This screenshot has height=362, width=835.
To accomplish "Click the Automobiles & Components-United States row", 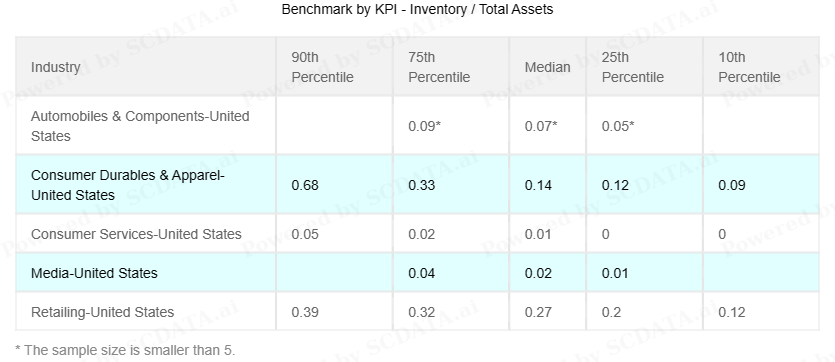I will 418,126.
